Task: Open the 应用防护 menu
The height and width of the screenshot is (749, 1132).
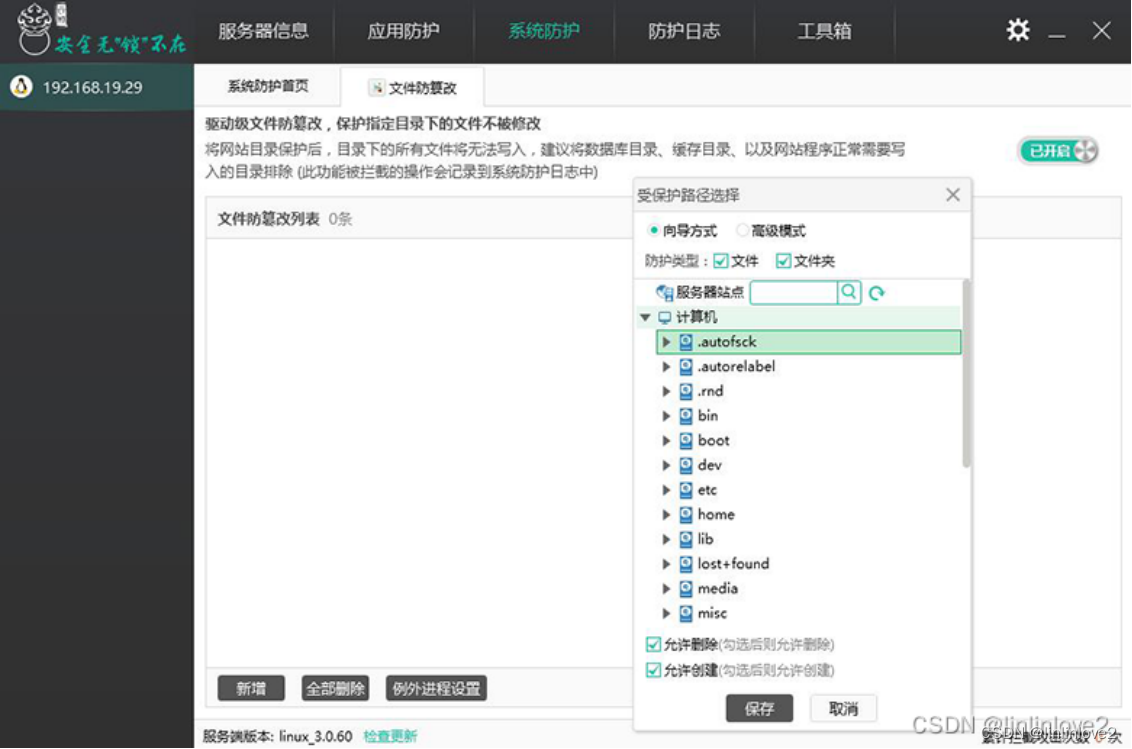Action: tap(404, 31)
